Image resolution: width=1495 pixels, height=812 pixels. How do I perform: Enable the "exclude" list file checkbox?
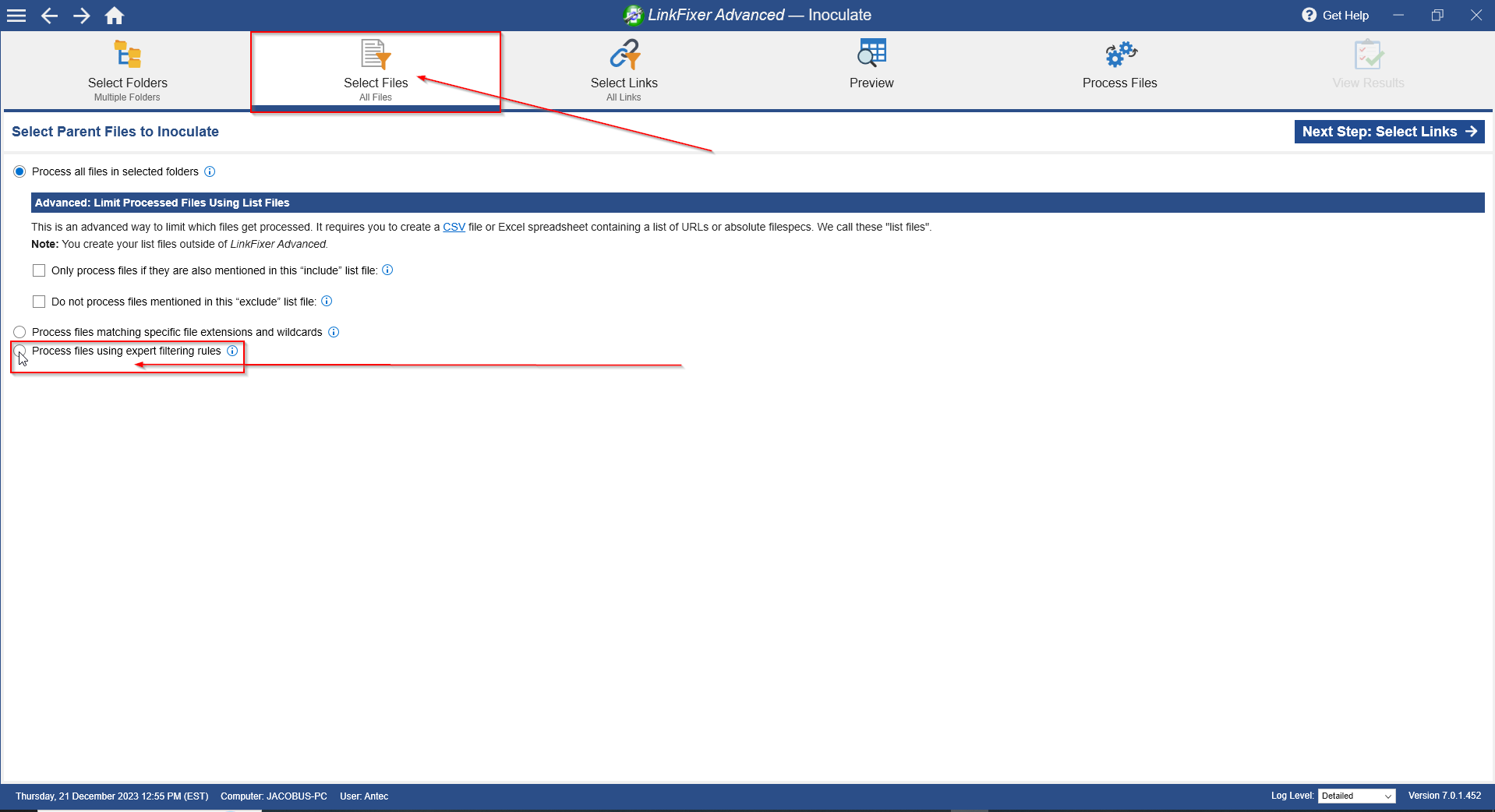[x=39, y=302]
